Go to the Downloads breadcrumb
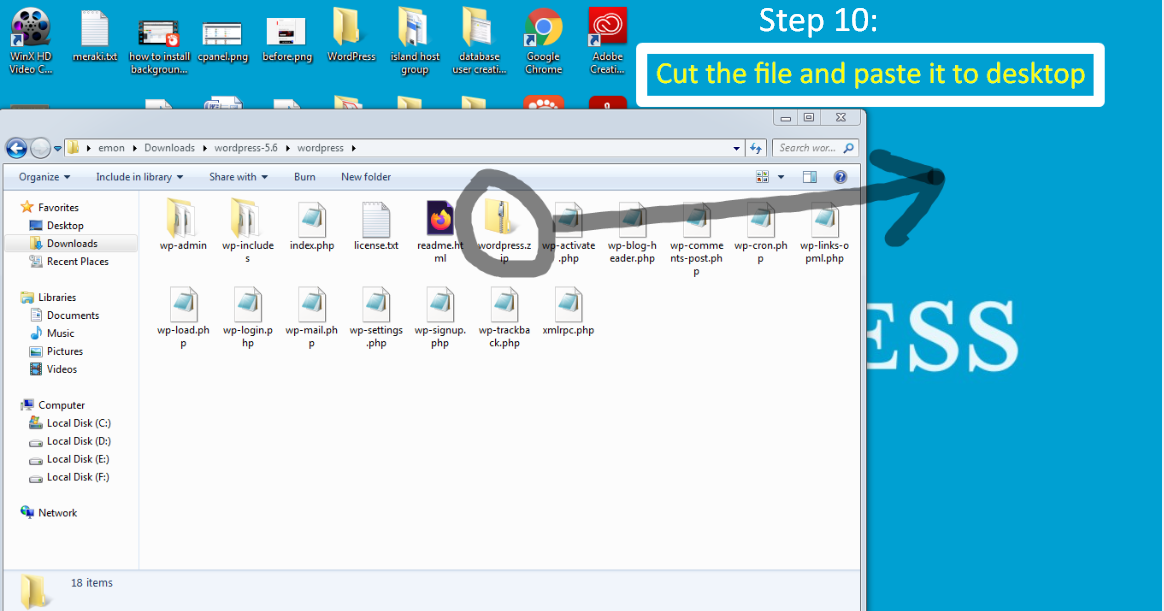Image resolution: width=1164 pixels, height=611 pixels. [169, 148]
